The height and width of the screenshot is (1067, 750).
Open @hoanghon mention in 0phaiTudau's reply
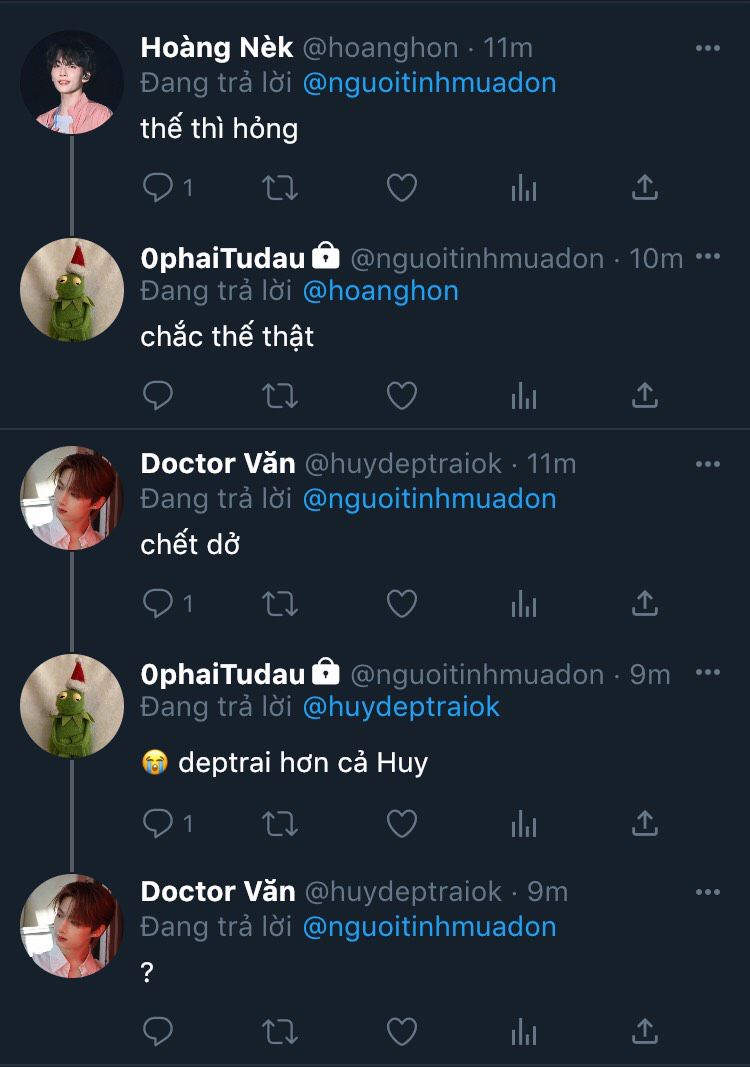(380, 291)
